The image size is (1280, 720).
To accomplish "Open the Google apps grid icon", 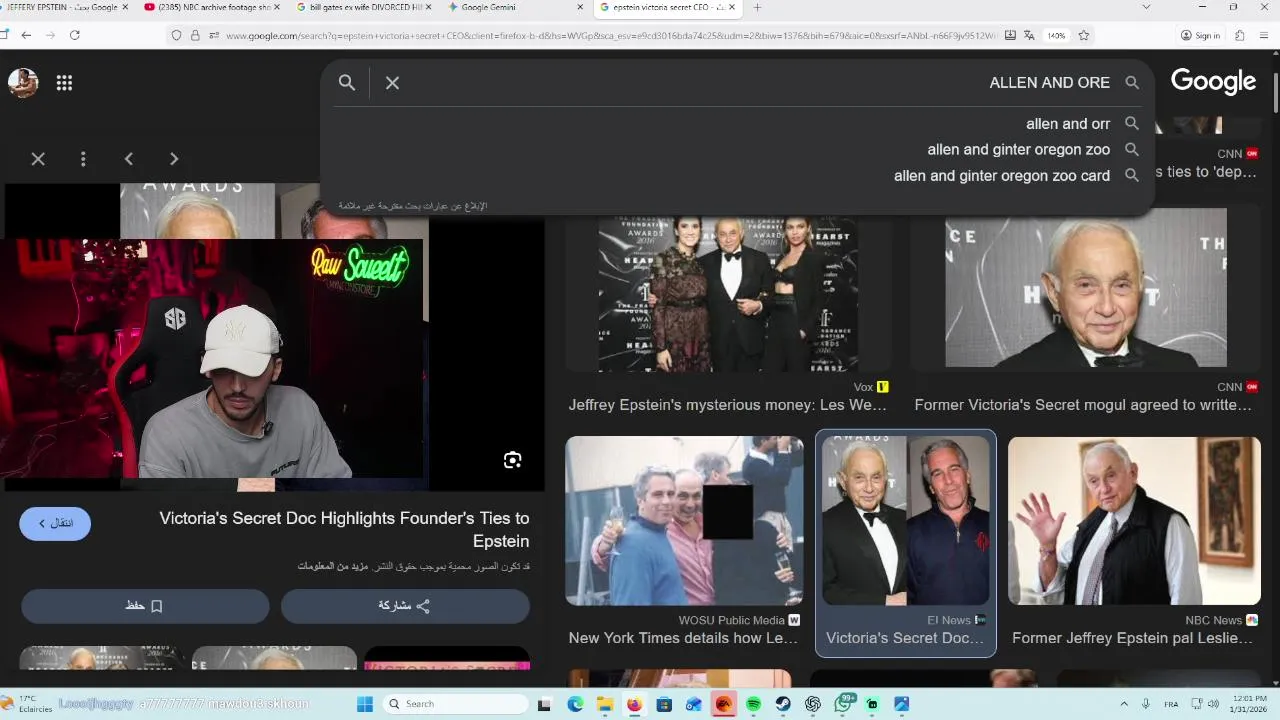I will coord(64,83).
